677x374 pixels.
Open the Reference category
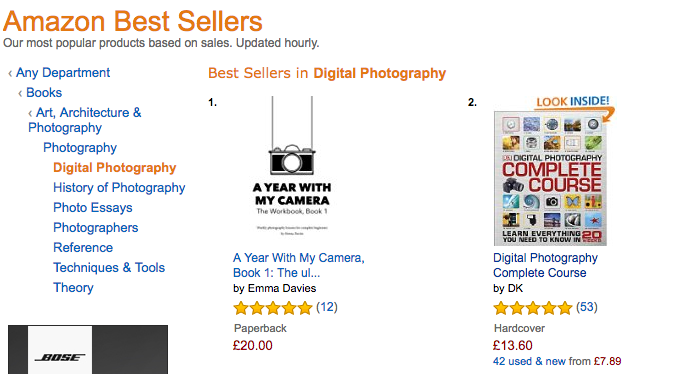[x=83, y=247]
